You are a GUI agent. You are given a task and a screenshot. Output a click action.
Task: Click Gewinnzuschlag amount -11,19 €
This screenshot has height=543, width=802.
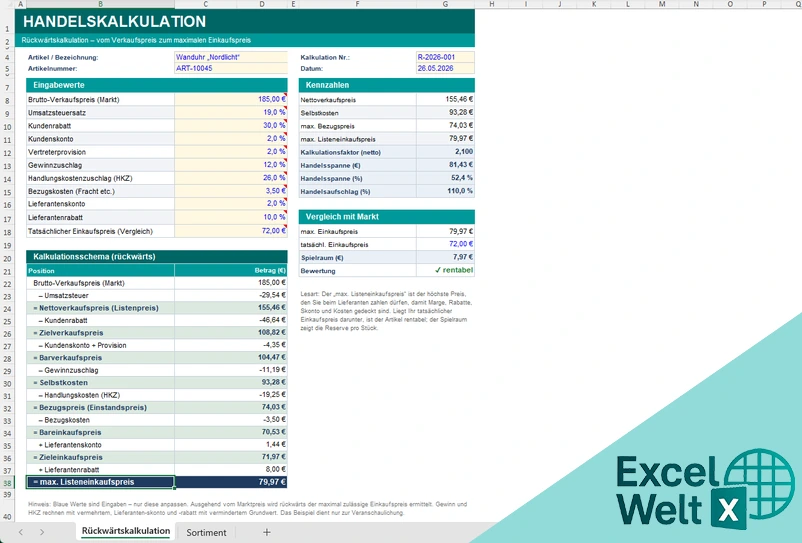pyautogui.click(x=231, y=370)
